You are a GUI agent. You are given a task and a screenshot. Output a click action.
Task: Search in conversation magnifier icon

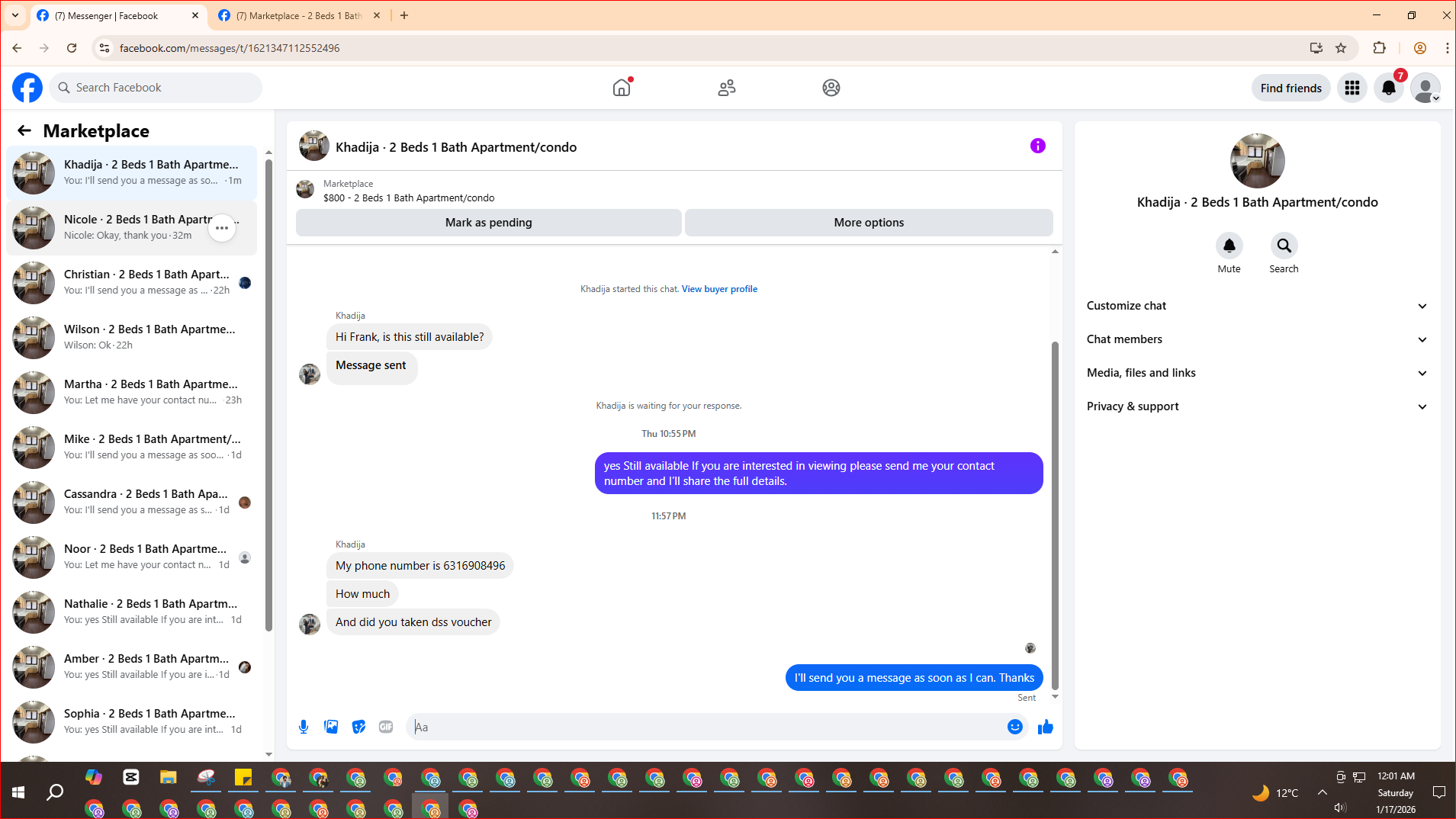click(1284, 246)
